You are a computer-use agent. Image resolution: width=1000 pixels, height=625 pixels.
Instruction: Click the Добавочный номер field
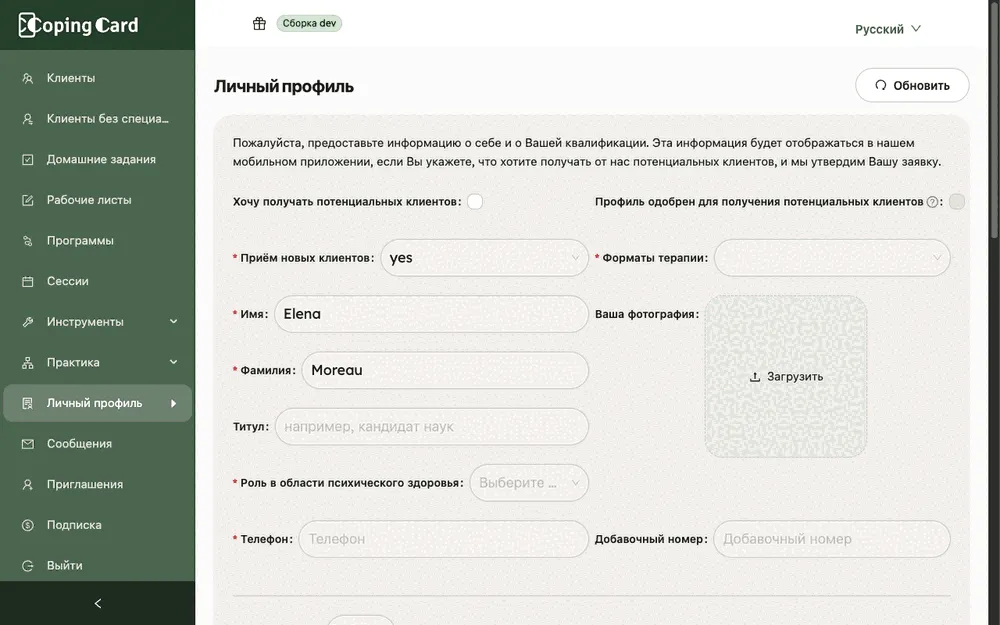pyautogui.click(x=832, y=539)
